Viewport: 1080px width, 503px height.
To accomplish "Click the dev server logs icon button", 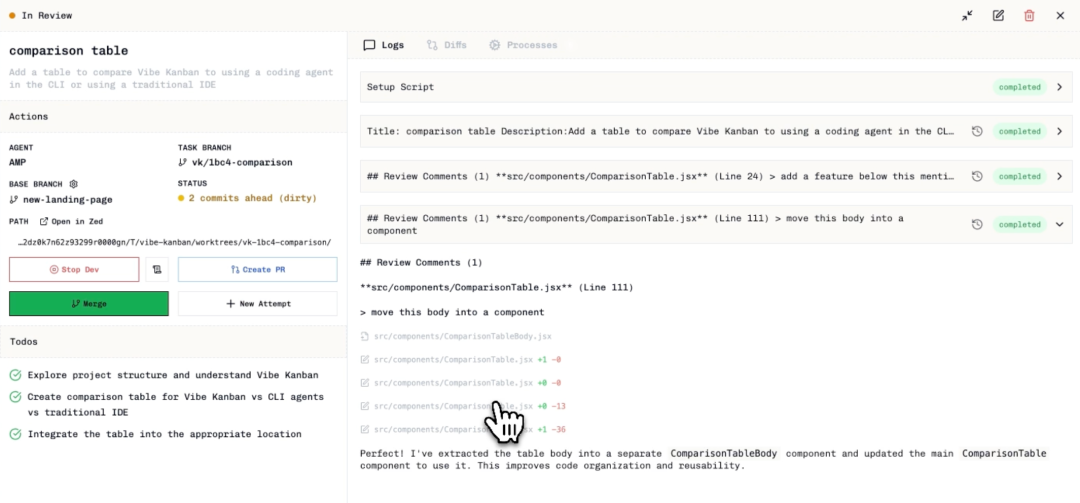I will pos(157,269).
